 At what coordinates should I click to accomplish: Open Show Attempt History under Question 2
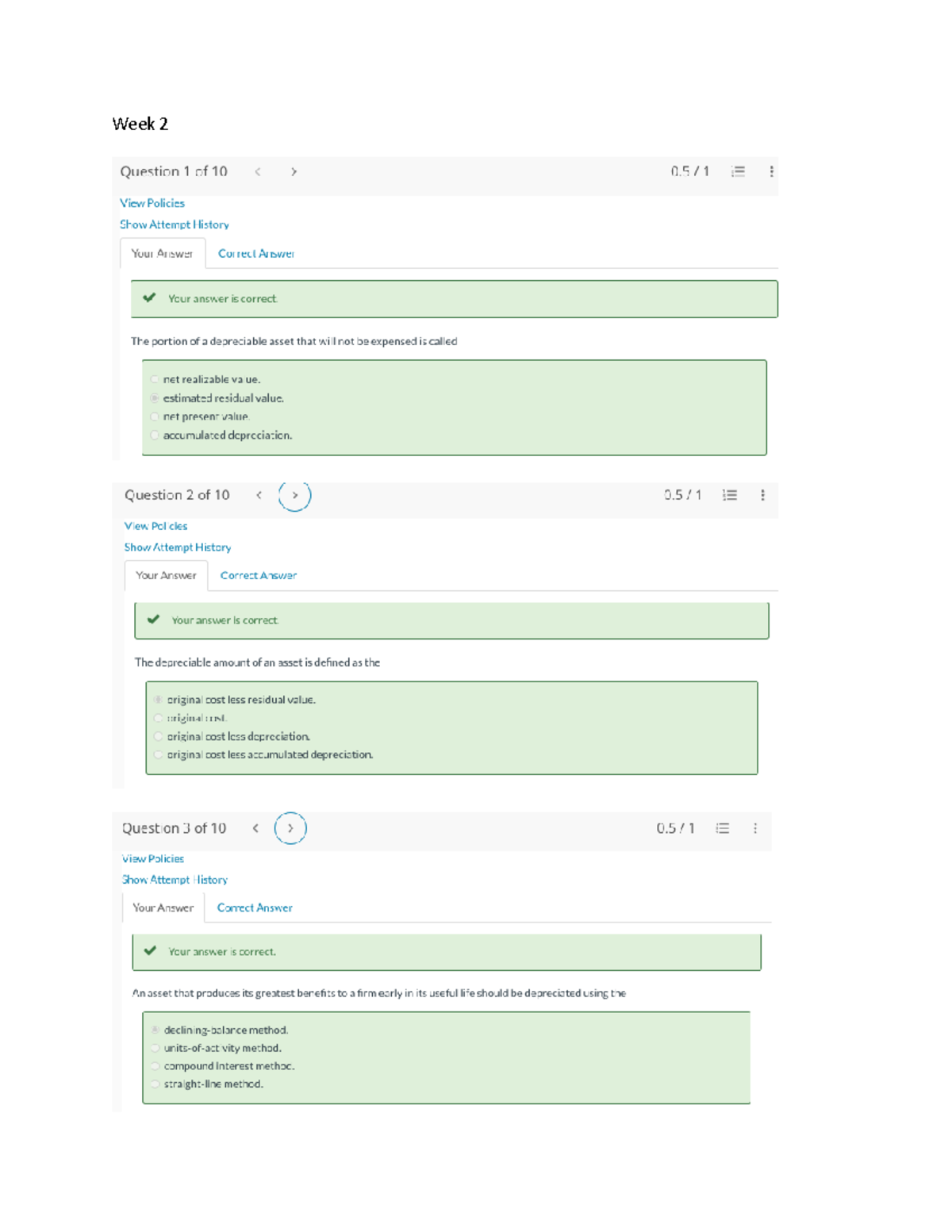[x=178, y=547]
